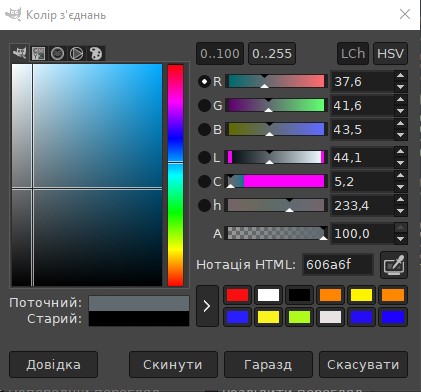Set the value range to 0..255

point(272,53)
